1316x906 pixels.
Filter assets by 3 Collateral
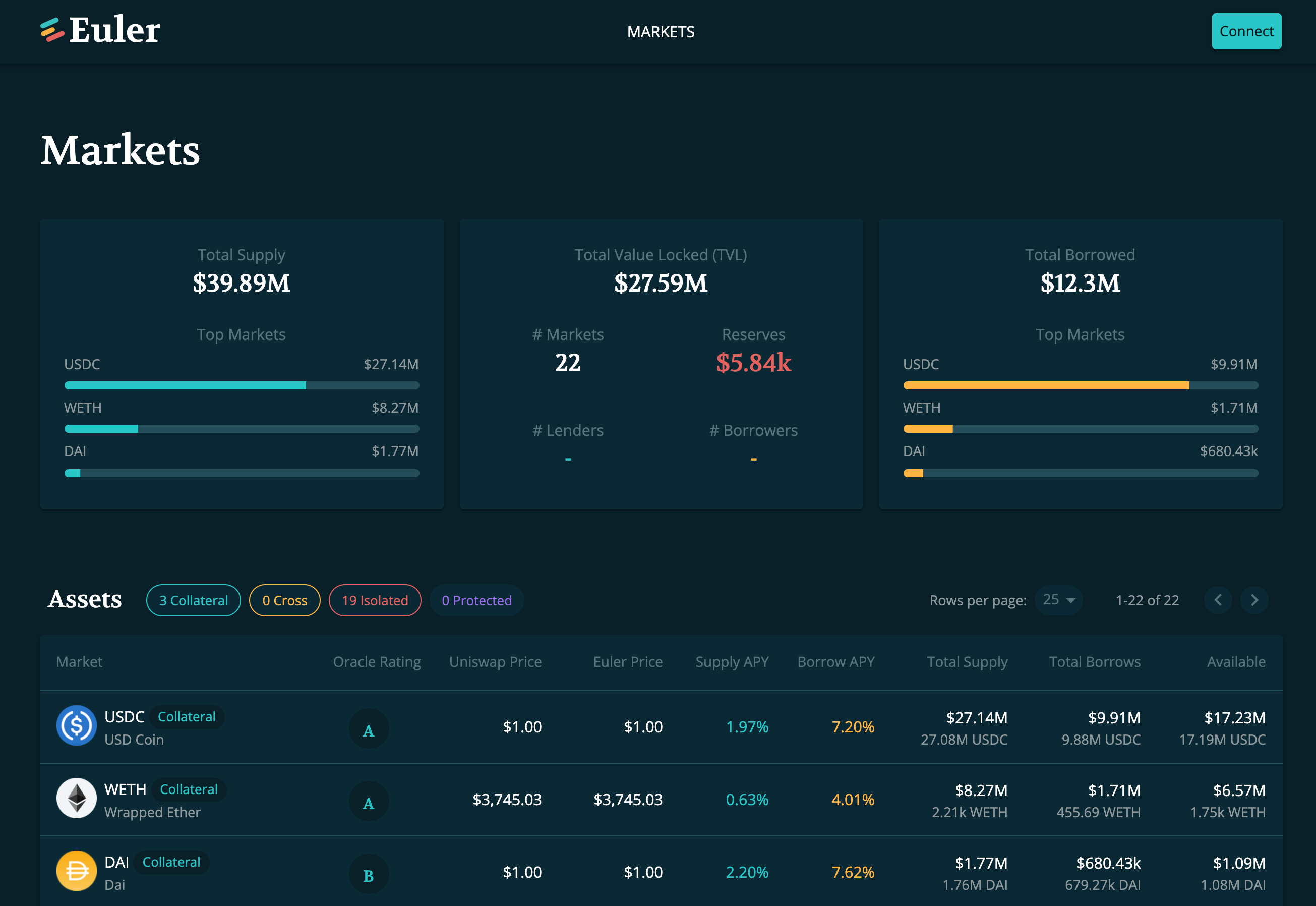(x=194, y=600)
